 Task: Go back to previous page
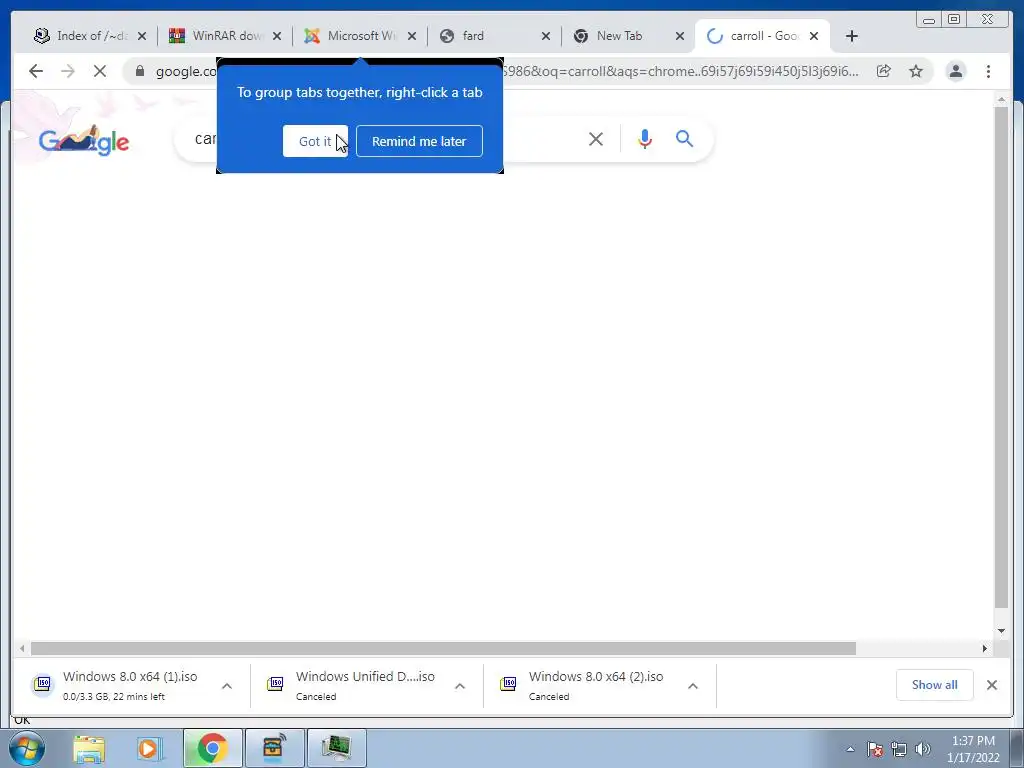[x=36, y=71]
